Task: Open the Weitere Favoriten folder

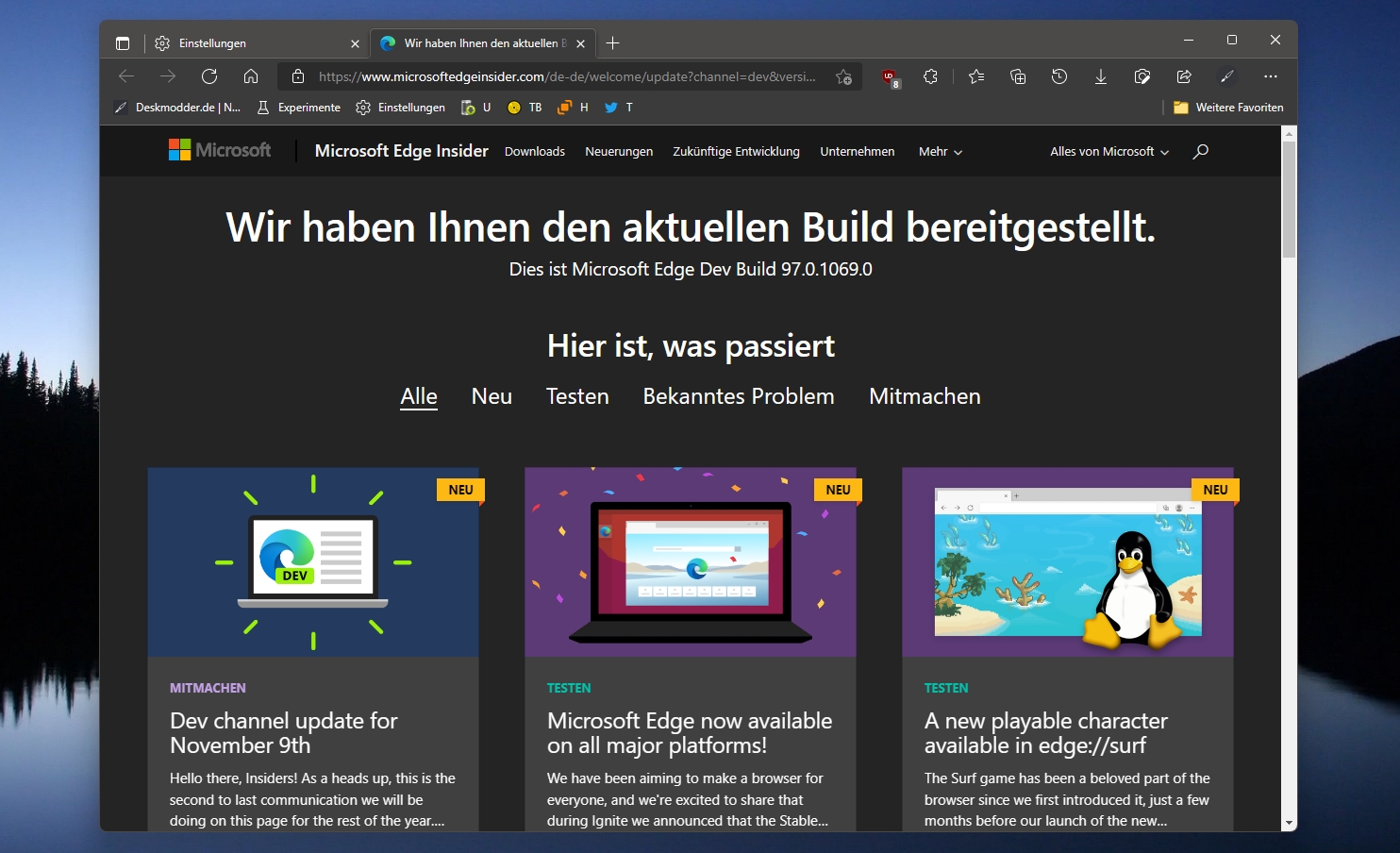Action: coord(1228,108)
